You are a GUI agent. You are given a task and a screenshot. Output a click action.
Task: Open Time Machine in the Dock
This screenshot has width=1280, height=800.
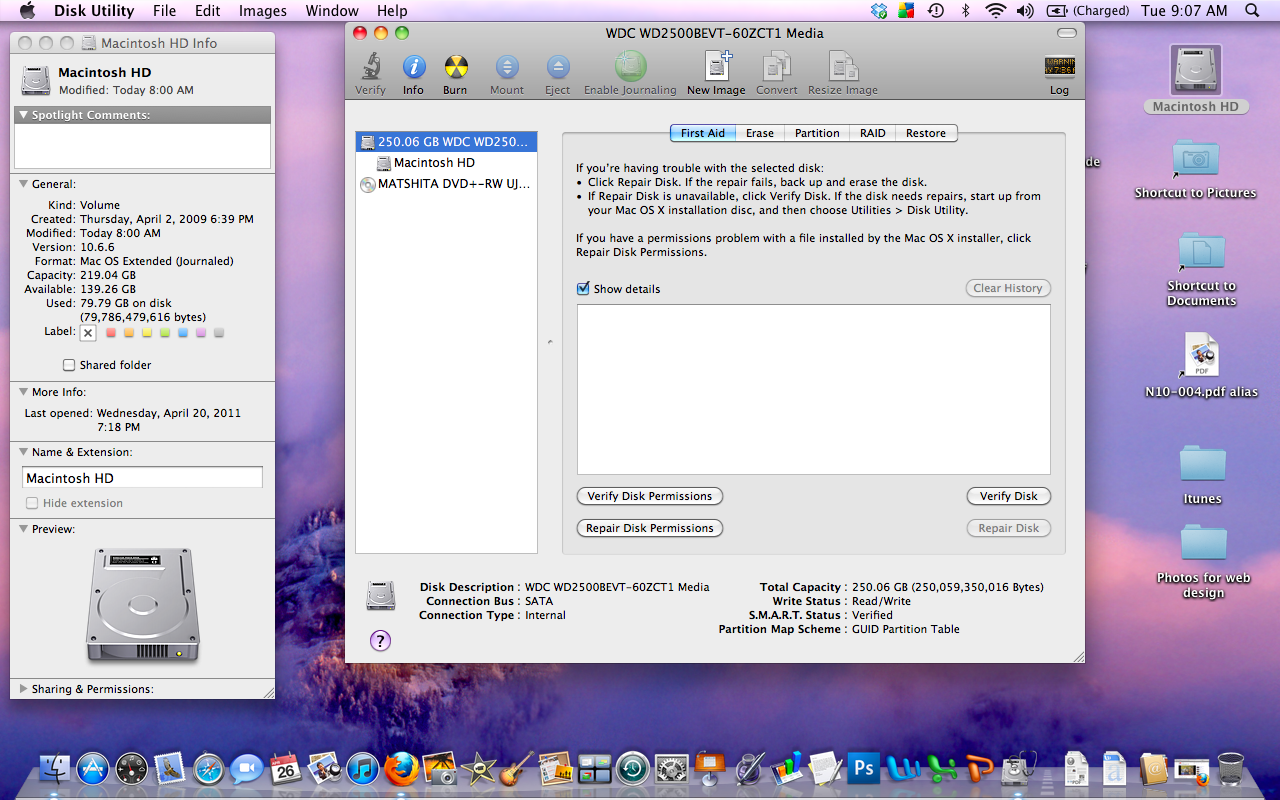[633, 768]
